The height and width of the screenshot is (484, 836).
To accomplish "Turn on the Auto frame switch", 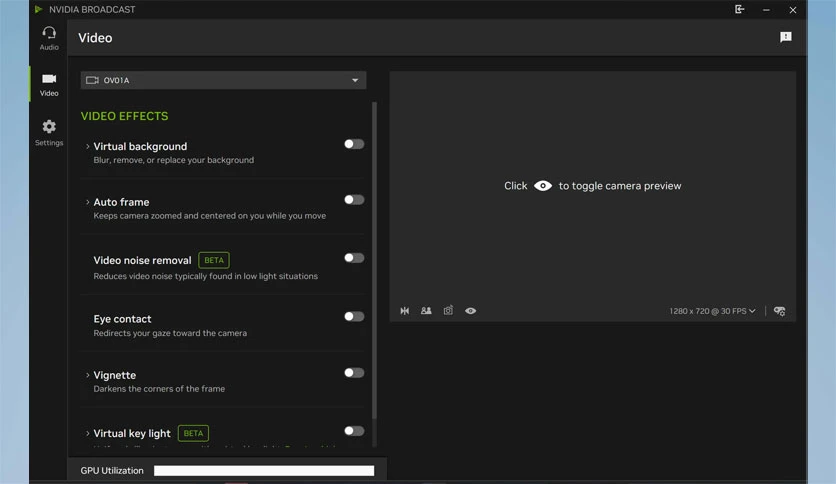I will 354,200.
